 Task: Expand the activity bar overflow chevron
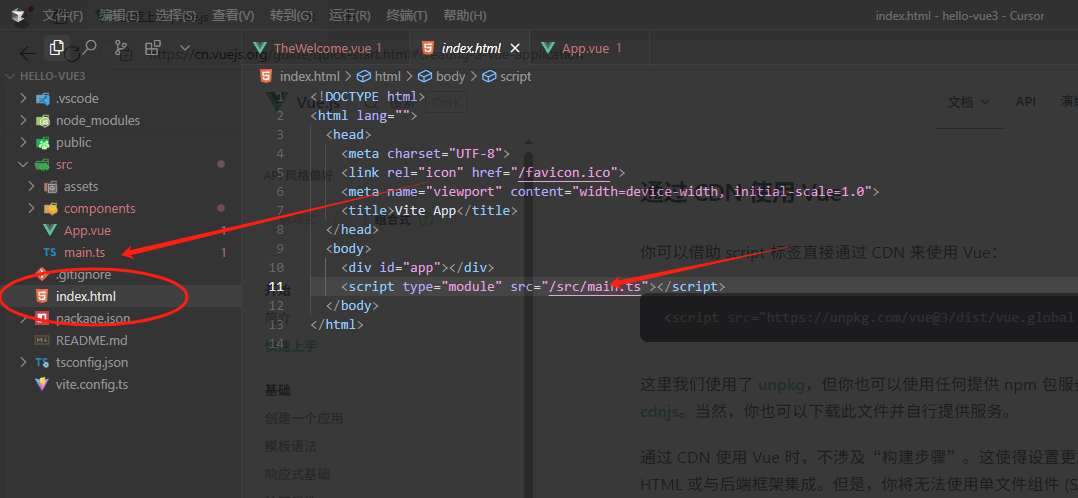[184, 47]
